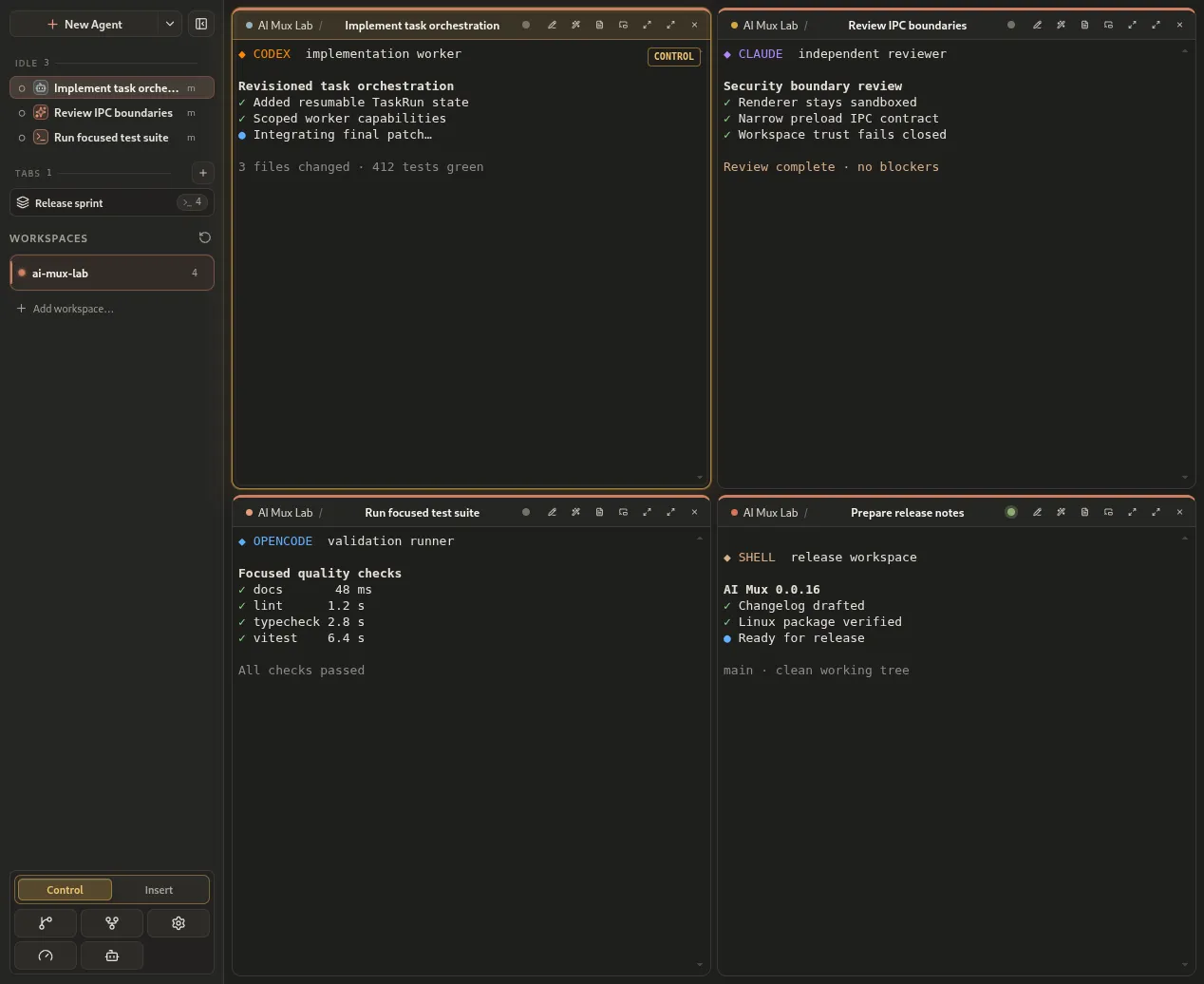The width and height of the screenshot is (1204, 984).
Task: Switch to Control mode
Action: click(x=65, y=890)
